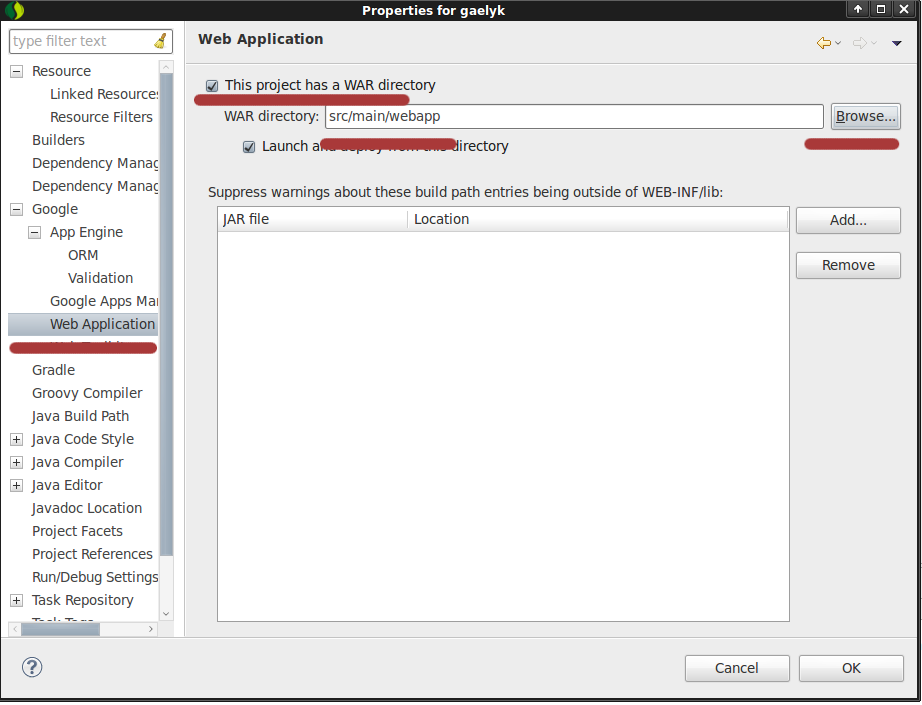Select Java Code Style item
This screenshot has height=705, width=922.
point(83,439)
